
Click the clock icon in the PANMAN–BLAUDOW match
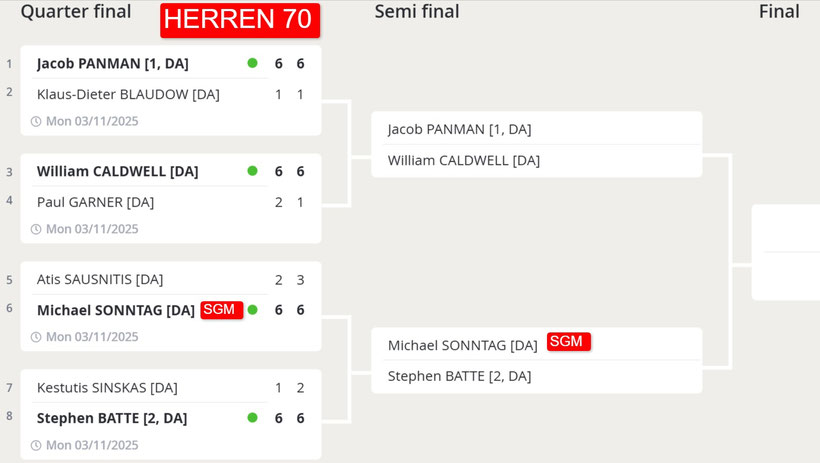pos(36,121)
